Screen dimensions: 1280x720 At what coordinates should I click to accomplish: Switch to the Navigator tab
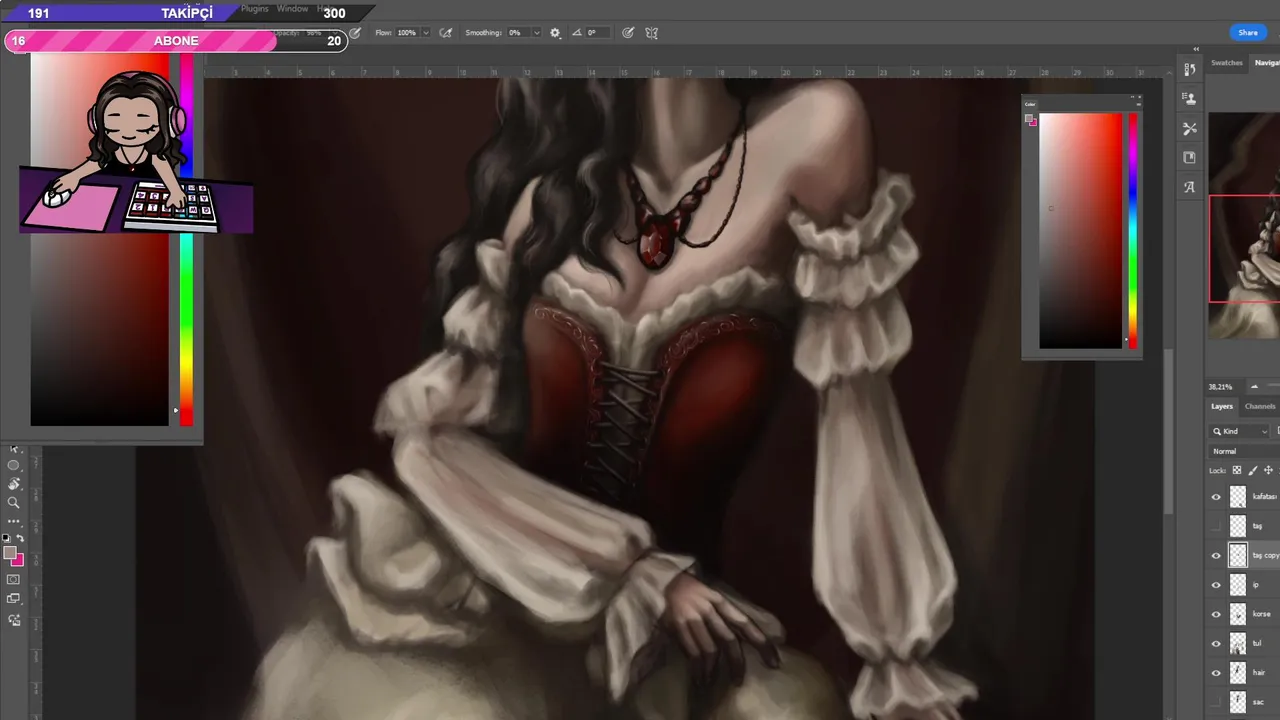click(x=1267, y=63)
